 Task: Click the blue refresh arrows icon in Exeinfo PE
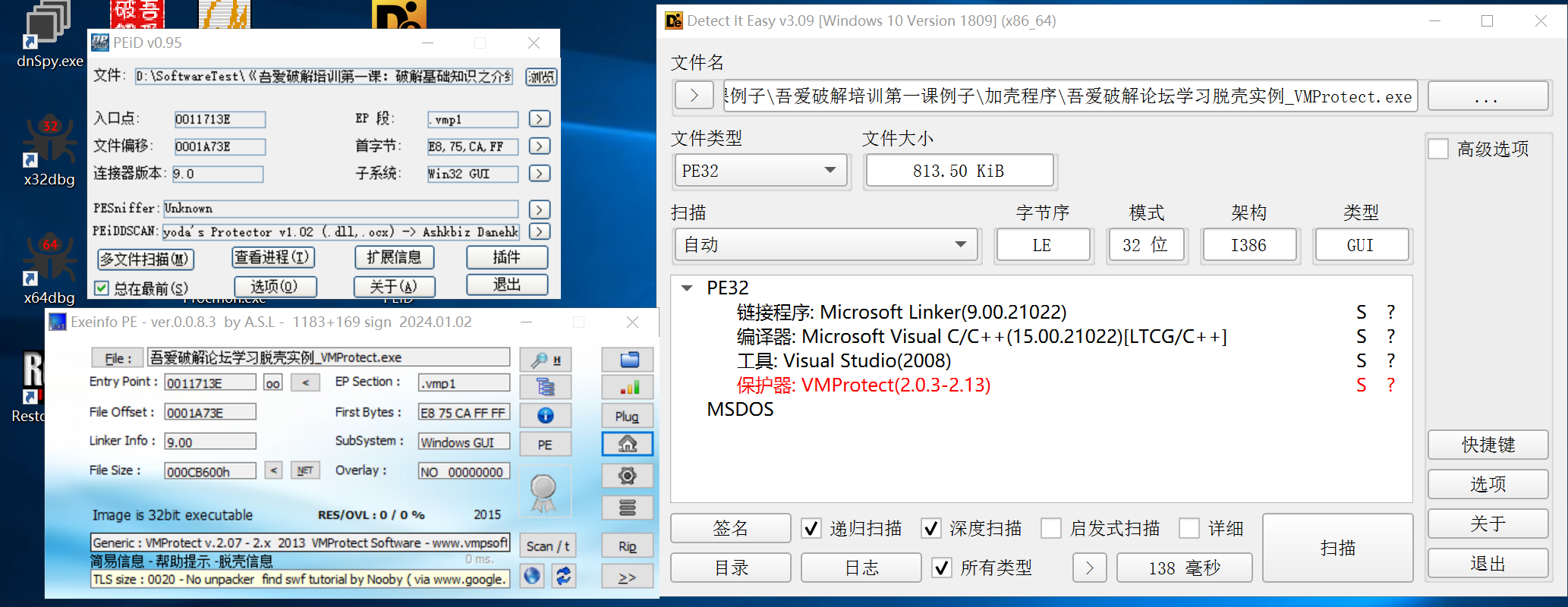click(563, 577)
